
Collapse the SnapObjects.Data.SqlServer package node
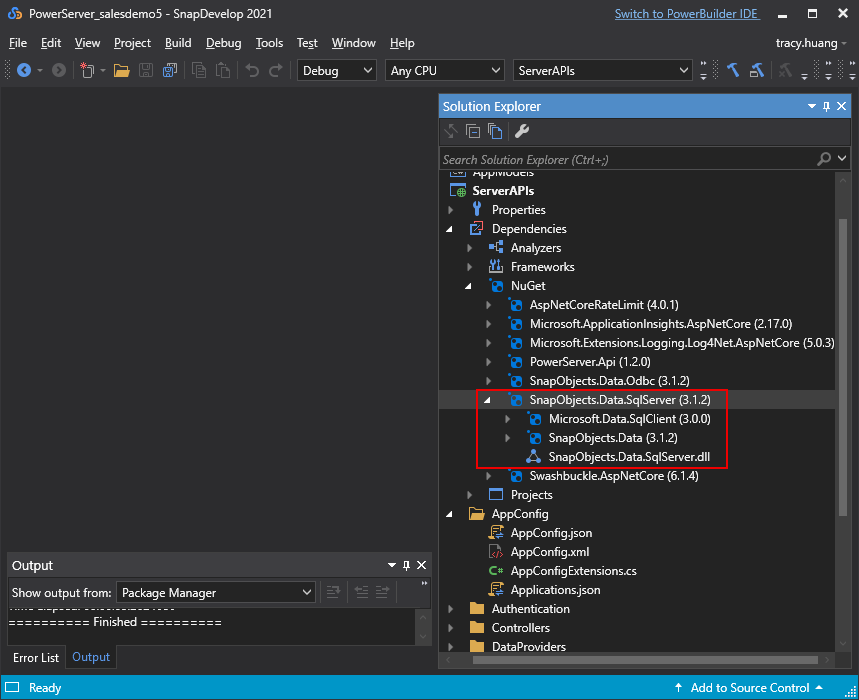pos(487,400)
